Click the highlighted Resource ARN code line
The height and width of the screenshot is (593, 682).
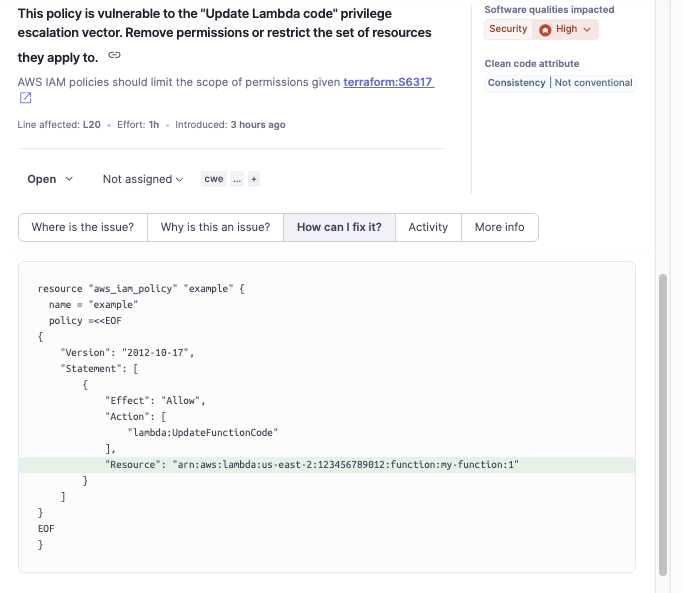tap(313, 465)
